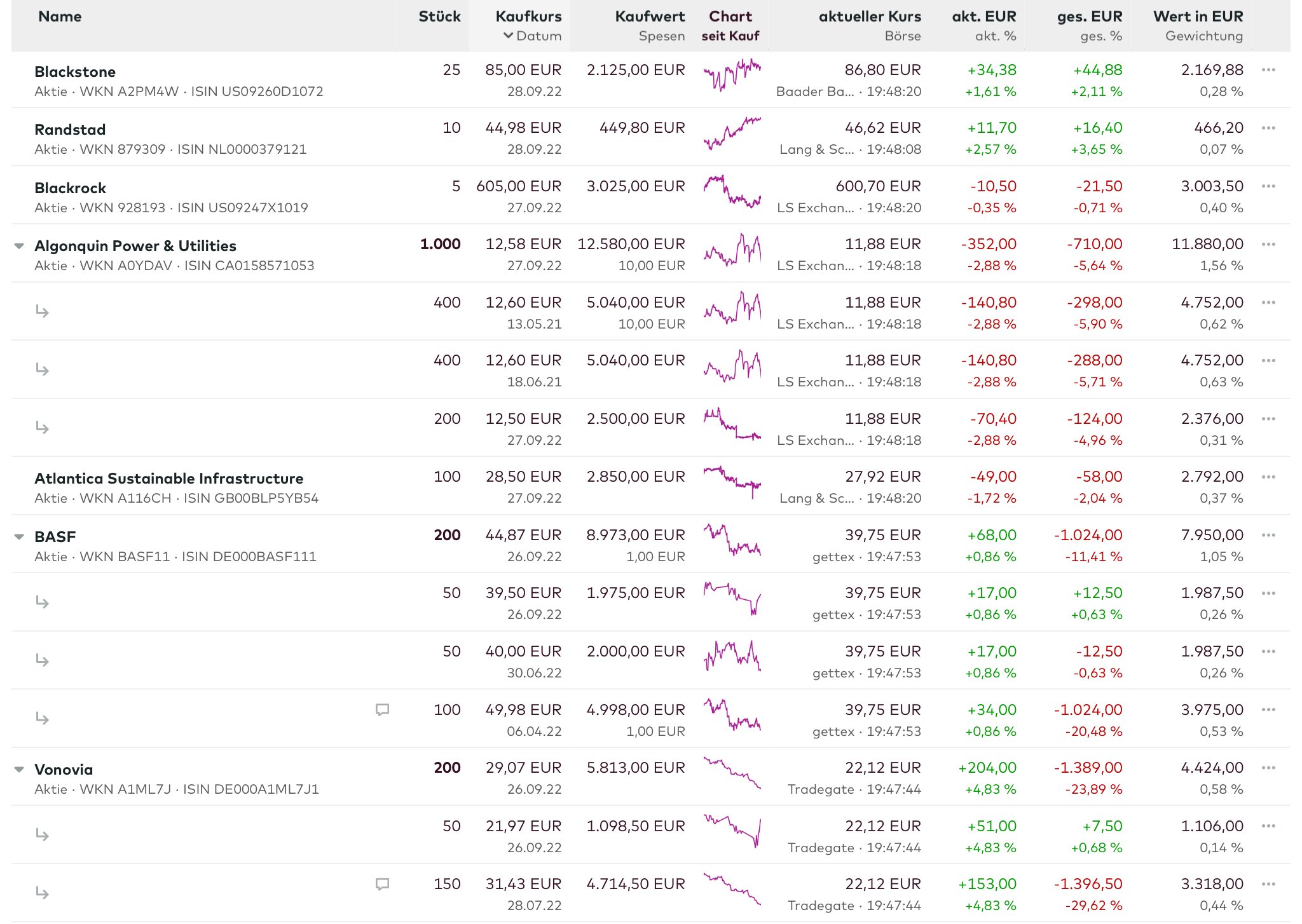Collapse the BASF sub-positions

(x=19, y=537)
